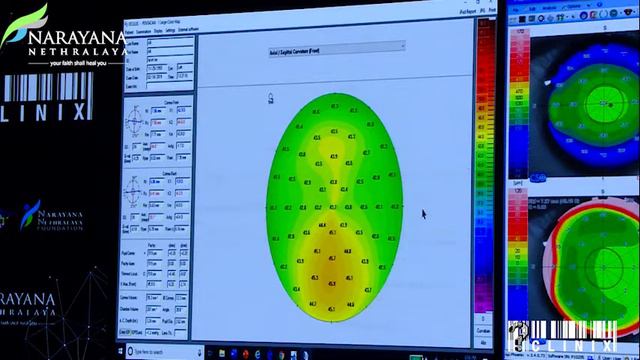Click the Chamber Volume value field
The width and height of the screenshot is (640, 360).
coord(153,309)
